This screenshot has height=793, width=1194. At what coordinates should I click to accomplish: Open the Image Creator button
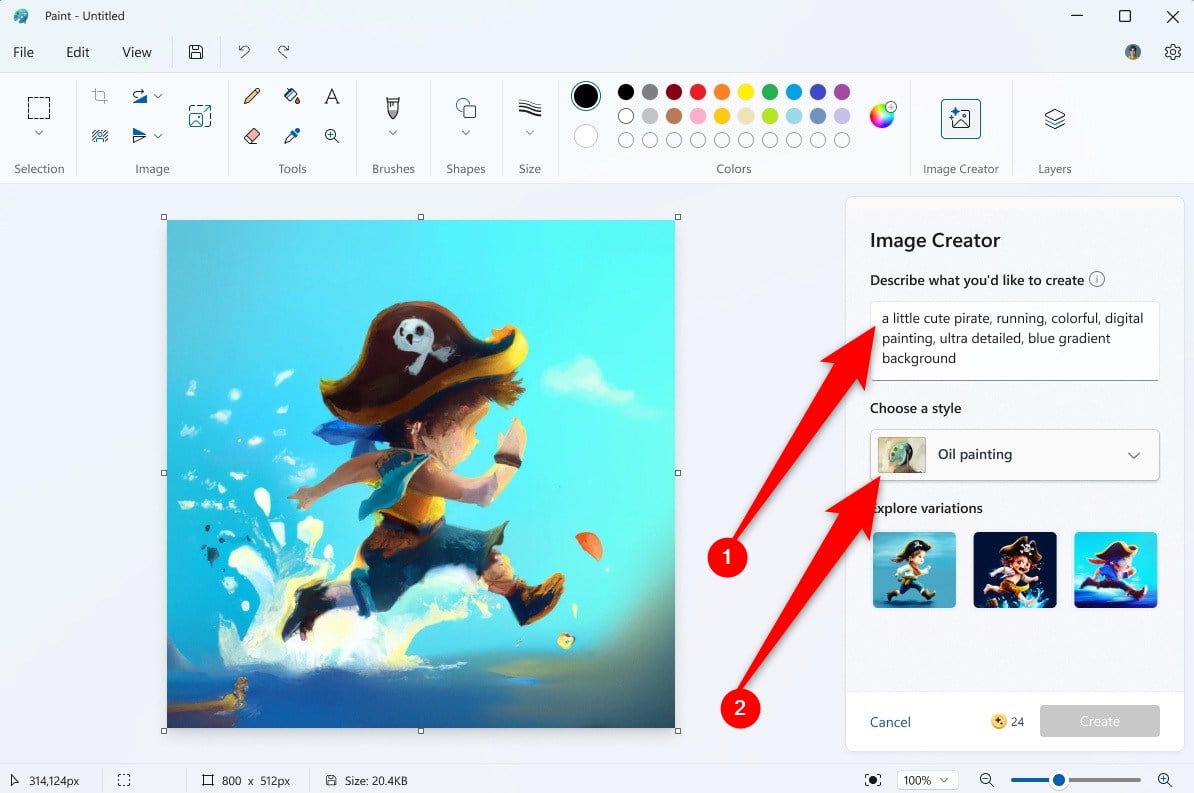pos(960,119)
